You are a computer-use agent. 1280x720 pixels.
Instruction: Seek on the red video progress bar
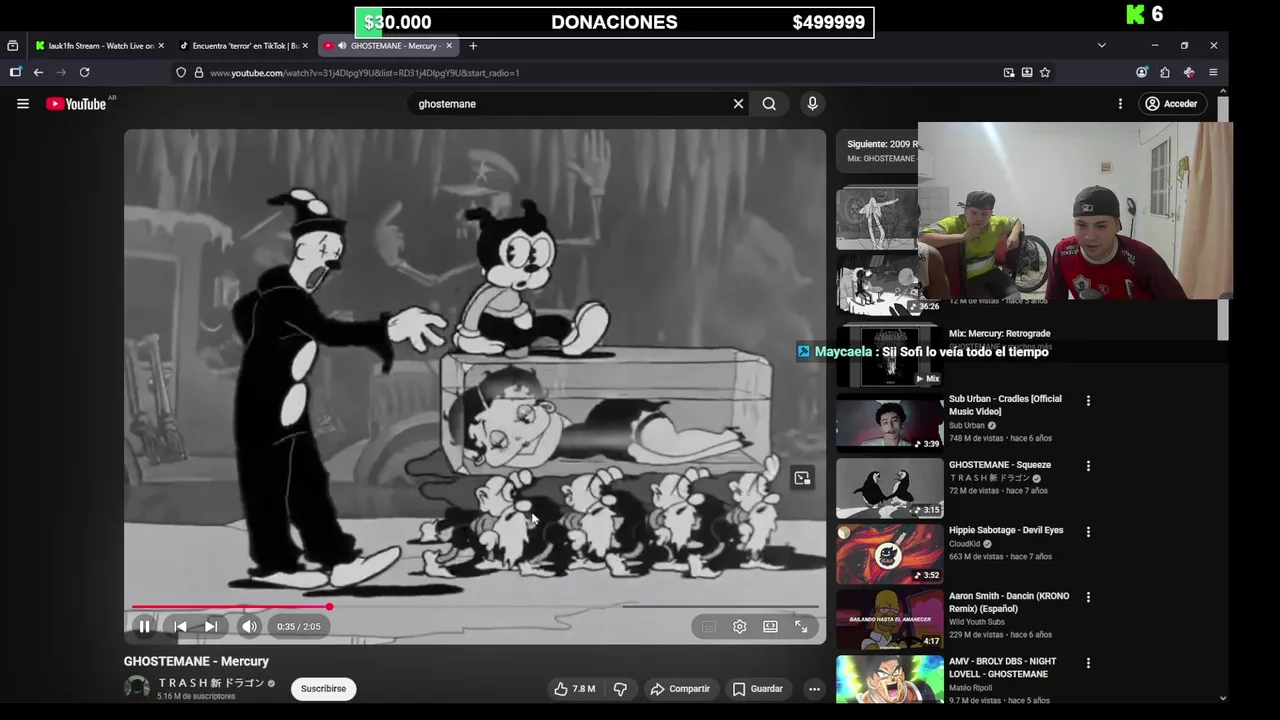coord(475,606)
